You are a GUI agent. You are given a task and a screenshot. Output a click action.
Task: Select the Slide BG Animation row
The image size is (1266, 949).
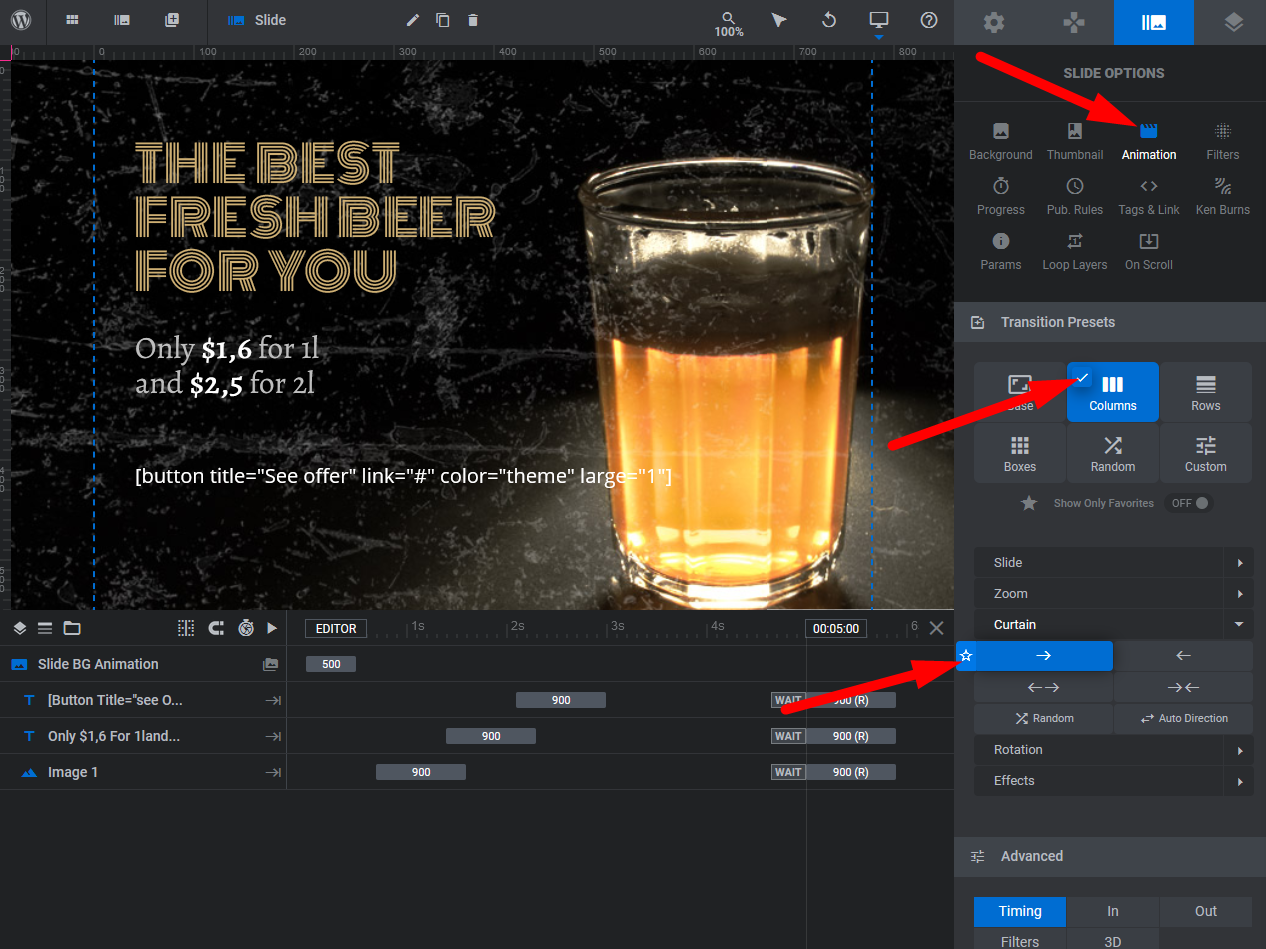(143, 664)
